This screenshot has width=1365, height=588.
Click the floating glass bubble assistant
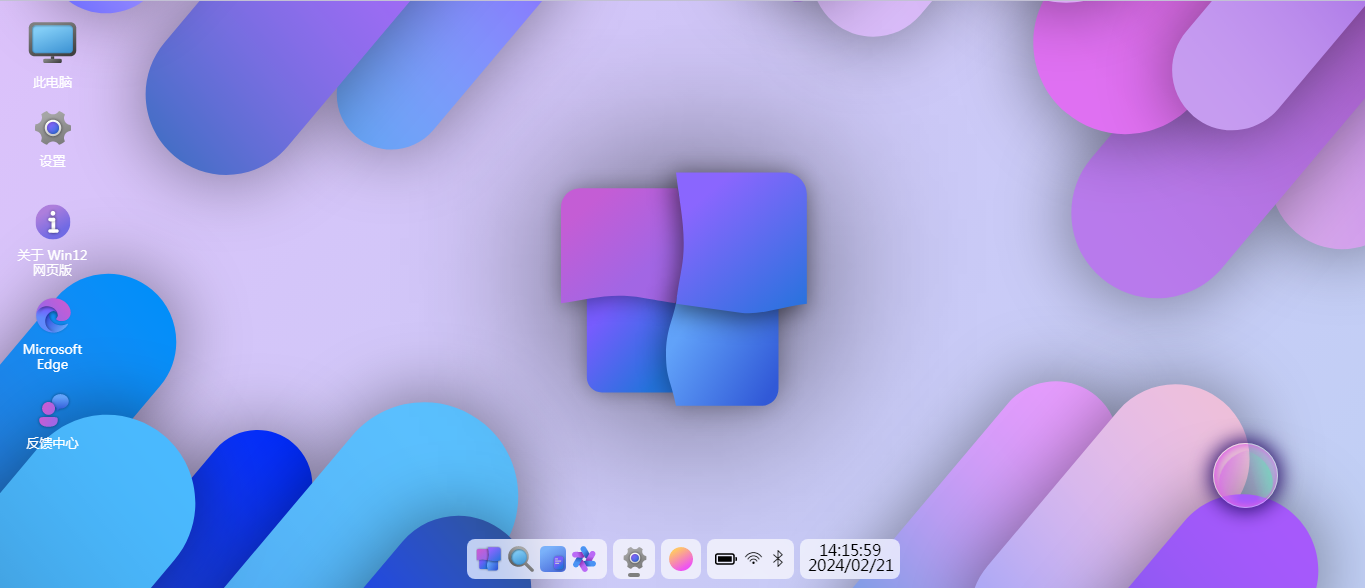point(1245,475)
